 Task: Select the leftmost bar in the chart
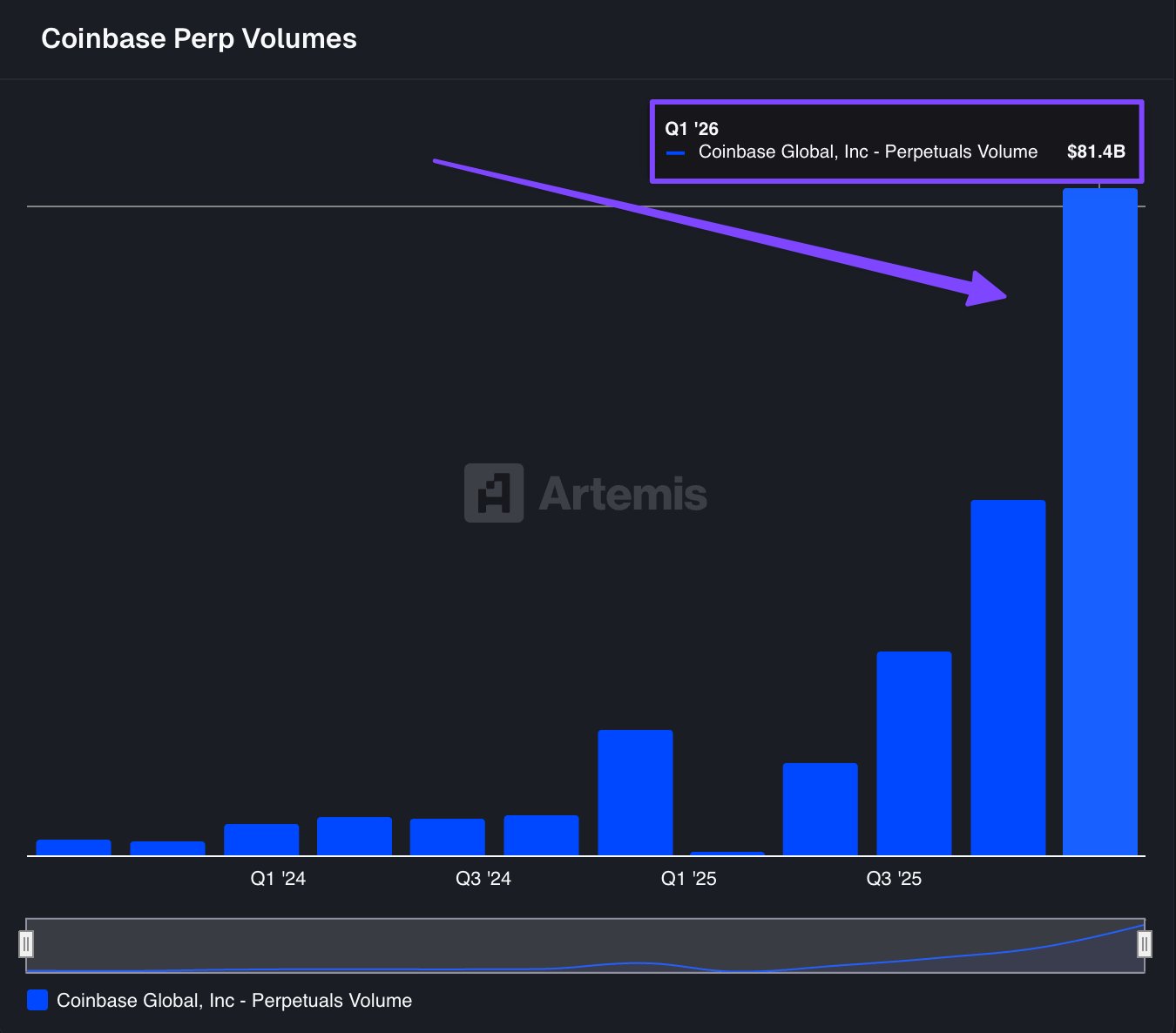pos(73,847)
